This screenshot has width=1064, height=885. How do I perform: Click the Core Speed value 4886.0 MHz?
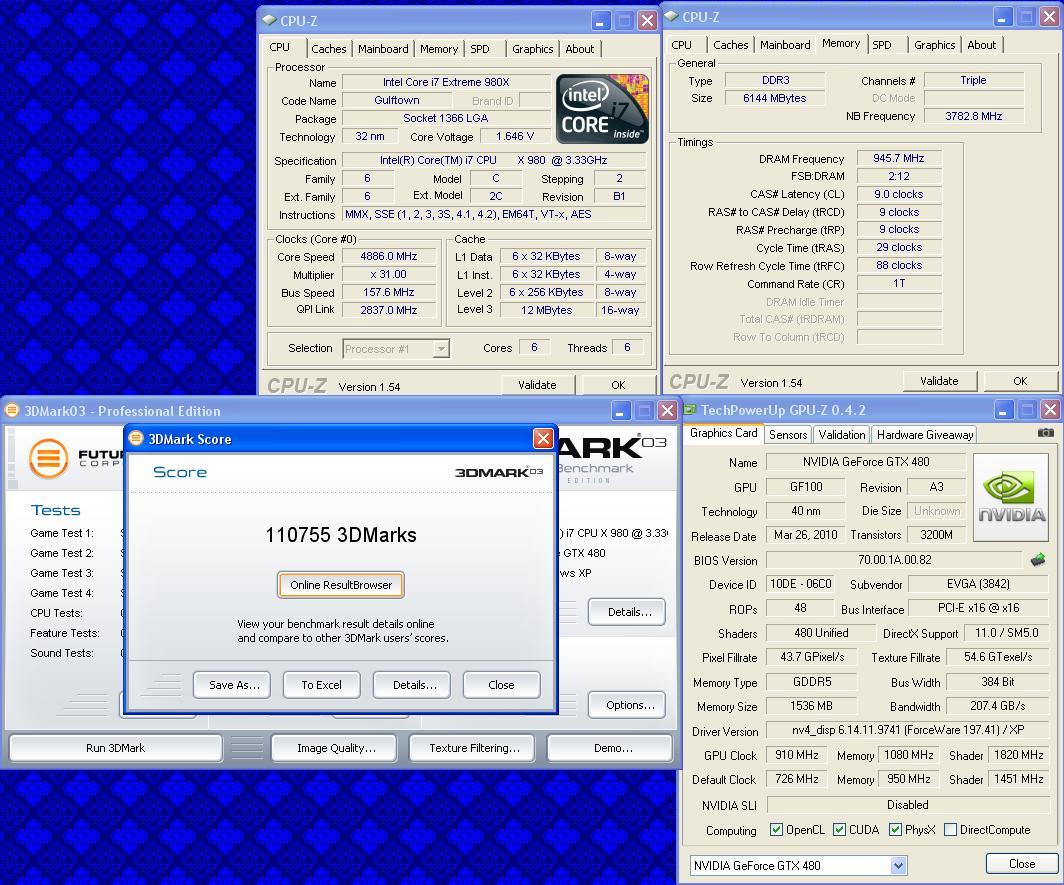[x=389, y=256]
